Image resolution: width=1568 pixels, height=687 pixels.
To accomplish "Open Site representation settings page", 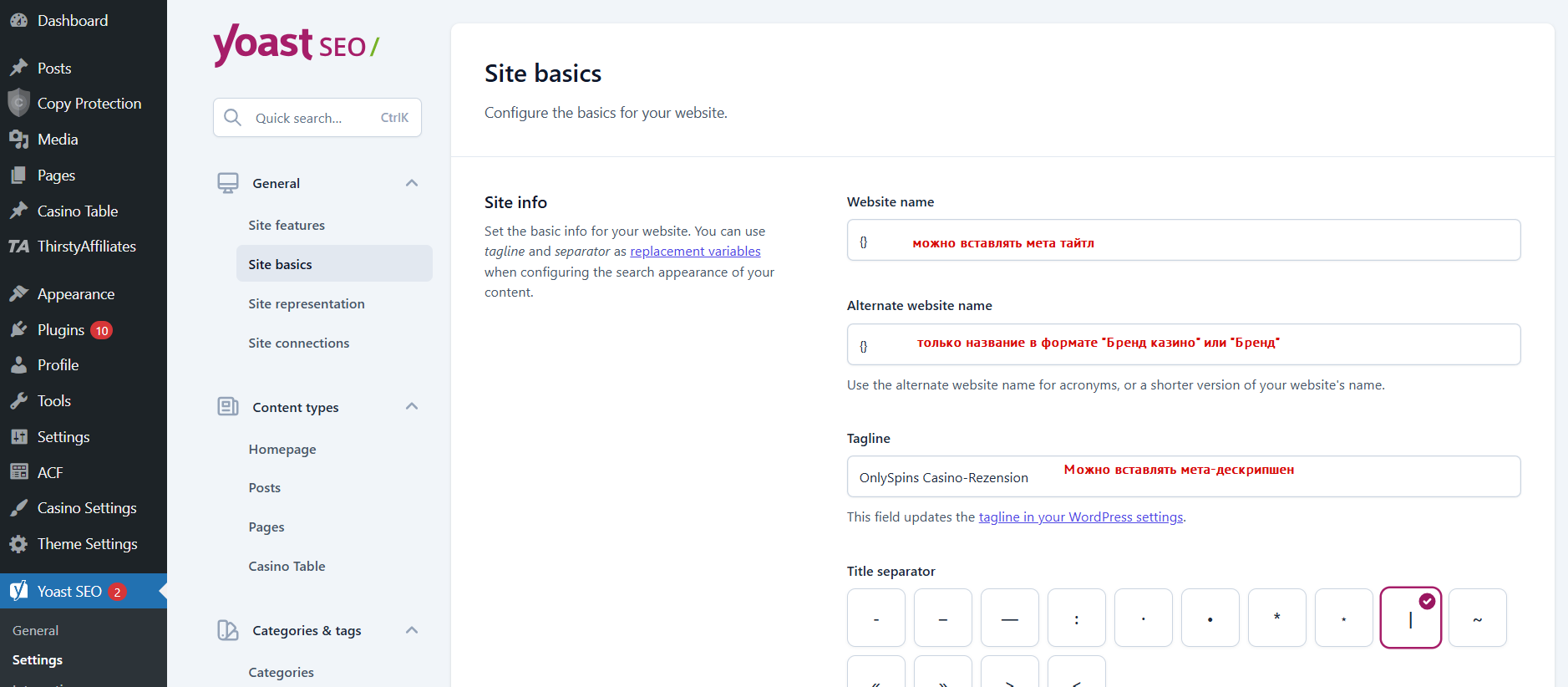I will pos(307,304).
